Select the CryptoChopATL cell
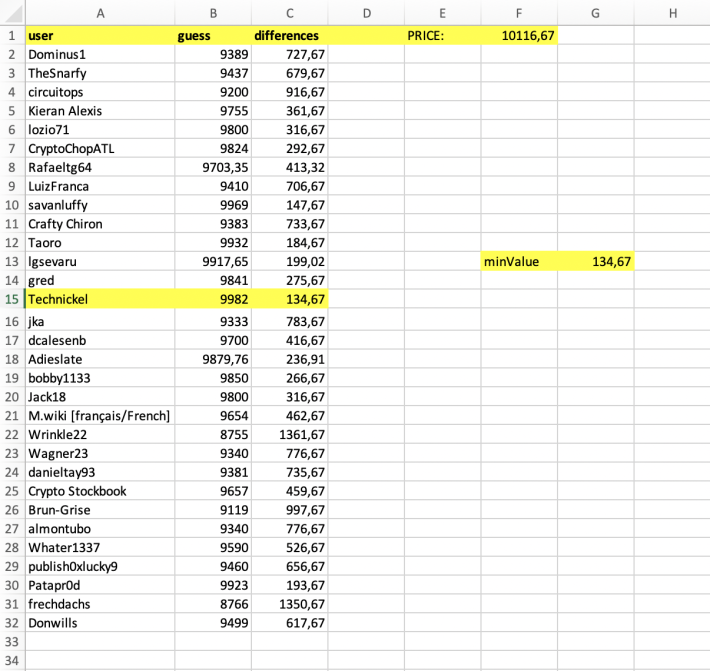Image resolution: width=710 pixels, height=671 pixels. point(100,149)
